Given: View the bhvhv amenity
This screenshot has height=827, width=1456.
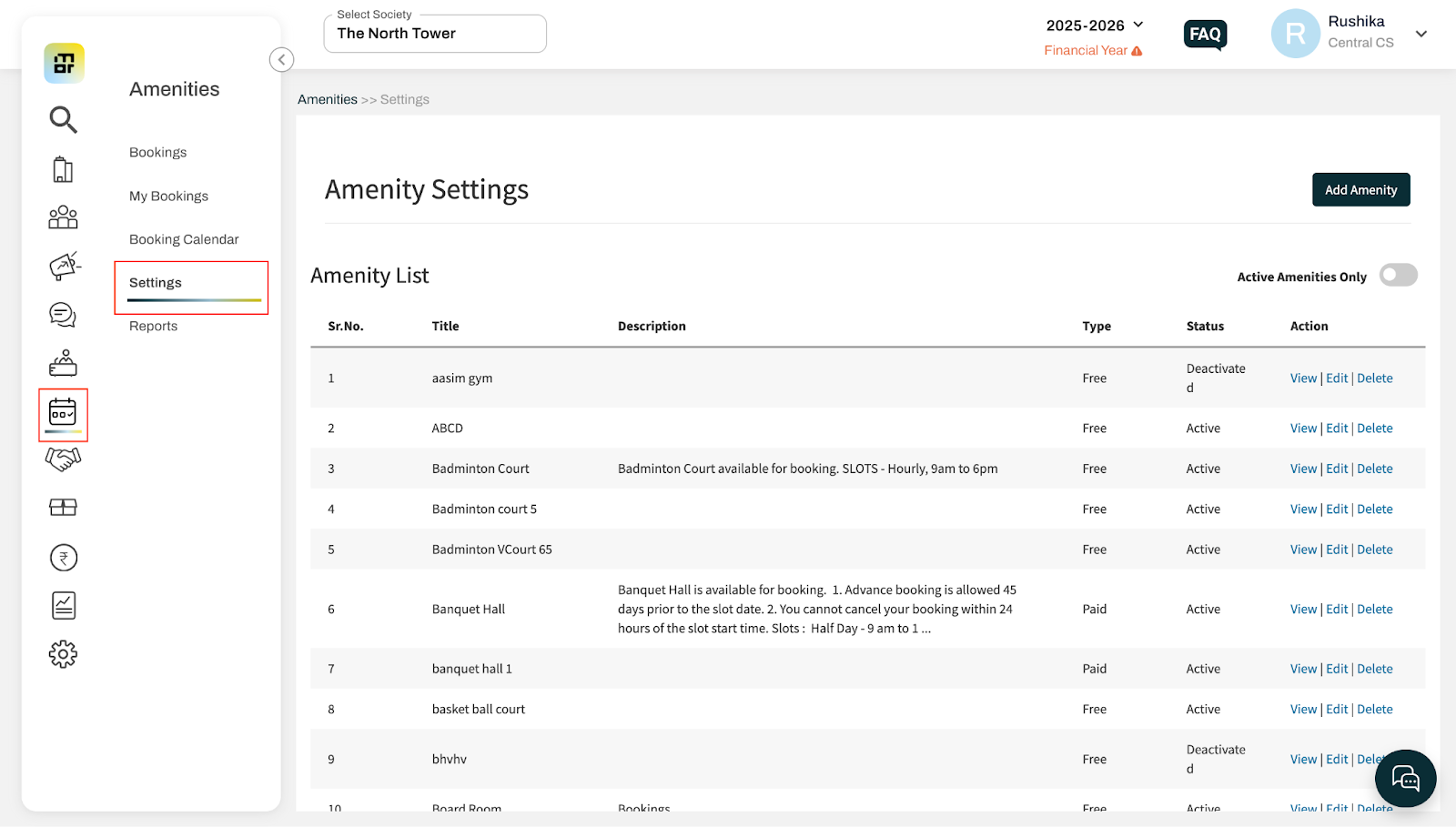Looking at the screenshot, I should [1303, 760].
